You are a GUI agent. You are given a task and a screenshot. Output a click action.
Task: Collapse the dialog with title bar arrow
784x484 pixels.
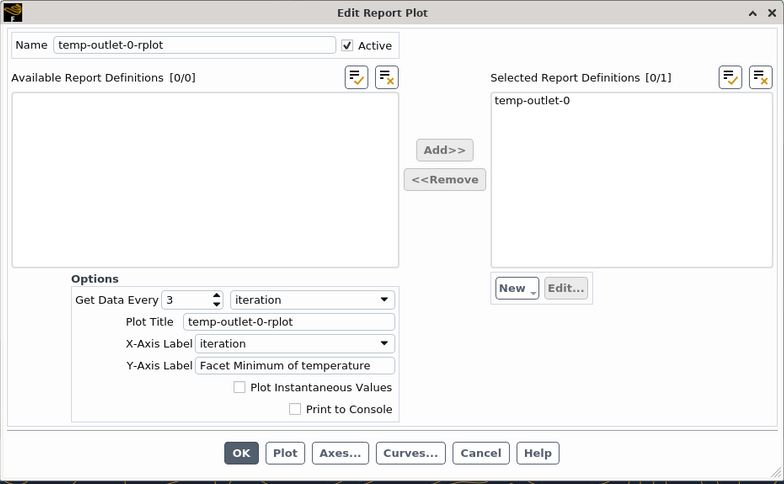pyautogui.click(x=751, y=13)
